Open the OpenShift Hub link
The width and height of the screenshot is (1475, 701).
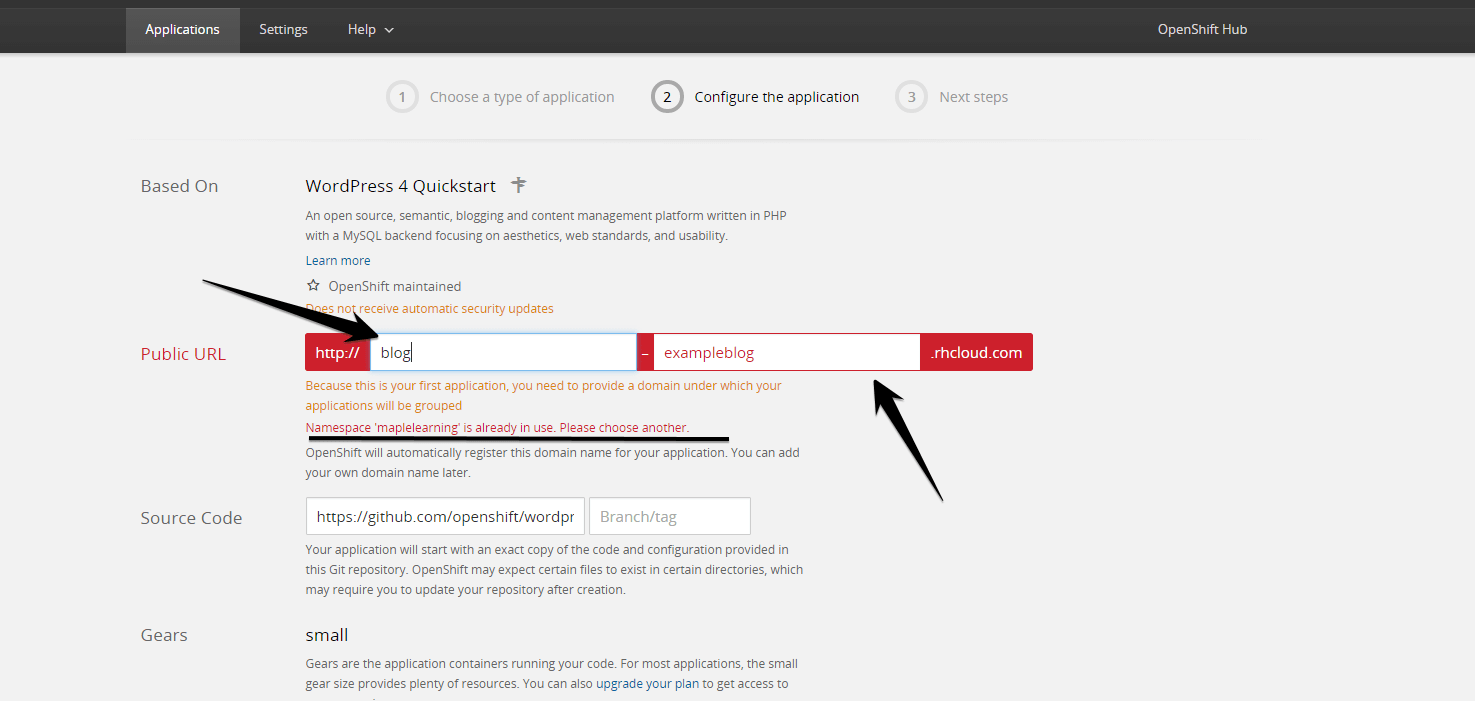1202,30
